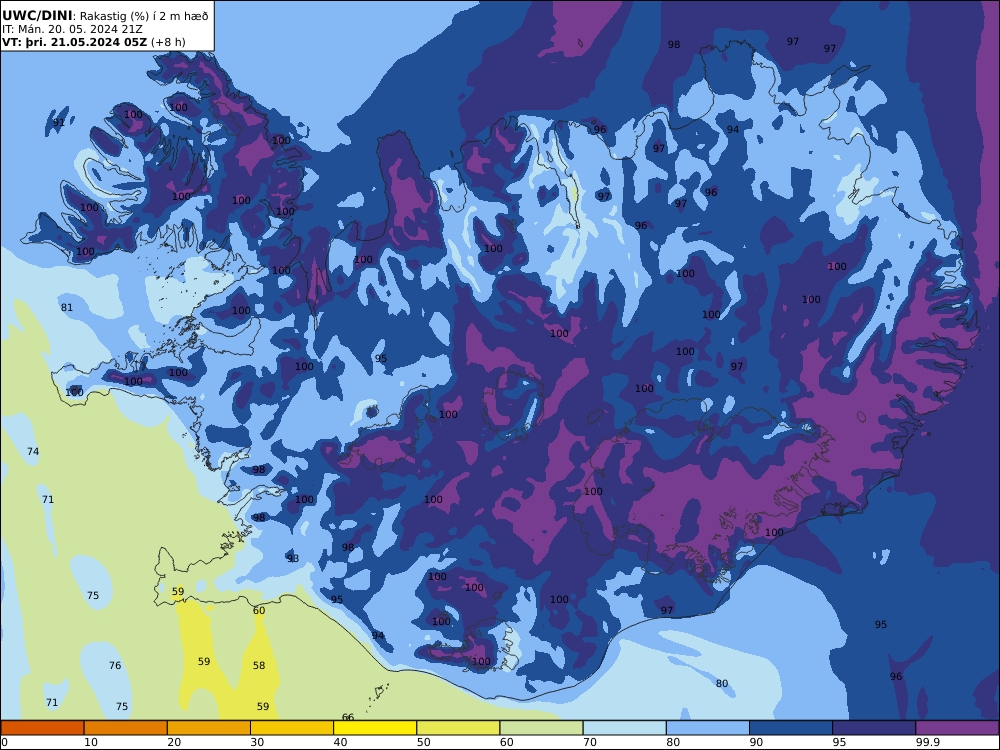
Task: Click the '81' humidity value on the map
Action: pyautogui.click(x=67, y=307)
